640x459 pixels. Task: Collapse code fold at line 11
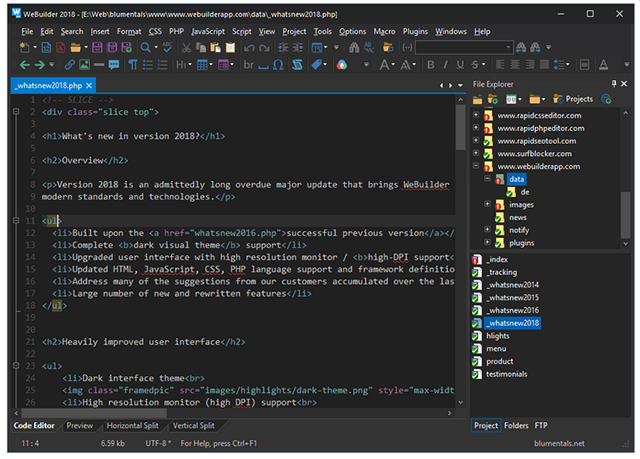[x=16, y=220]
